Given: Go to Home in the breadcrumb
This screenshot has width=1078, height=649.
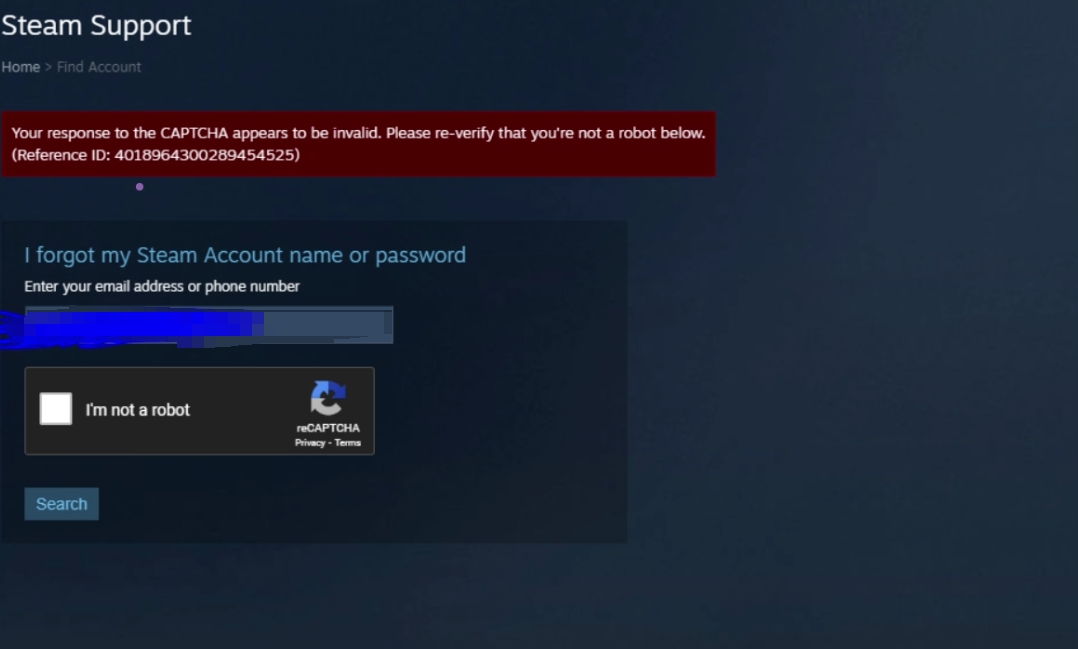Looking at the screenshot, I should point(21,67).
